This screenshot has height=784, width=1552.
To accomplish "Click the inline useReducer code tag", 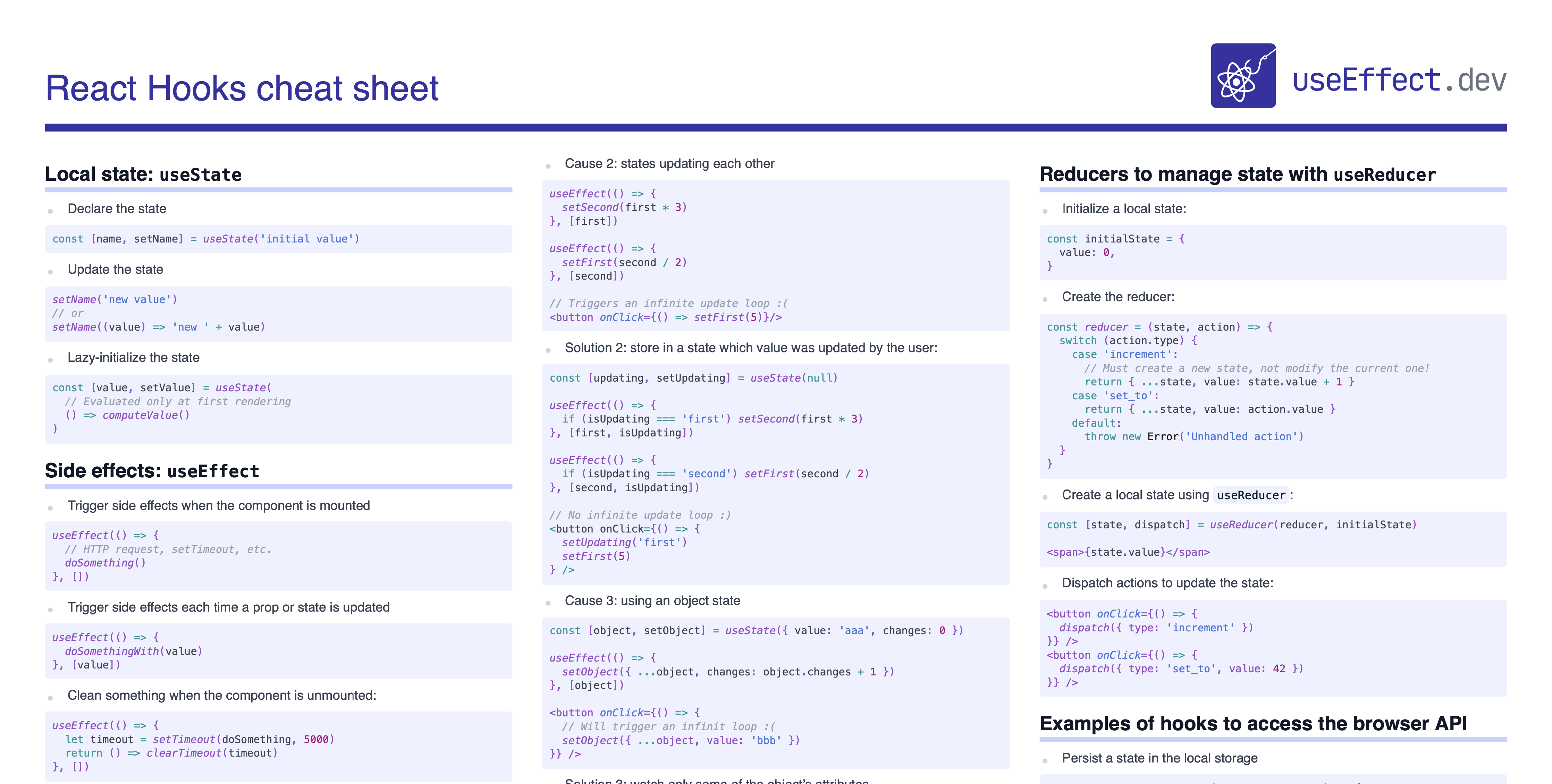I will point(1251,495).
